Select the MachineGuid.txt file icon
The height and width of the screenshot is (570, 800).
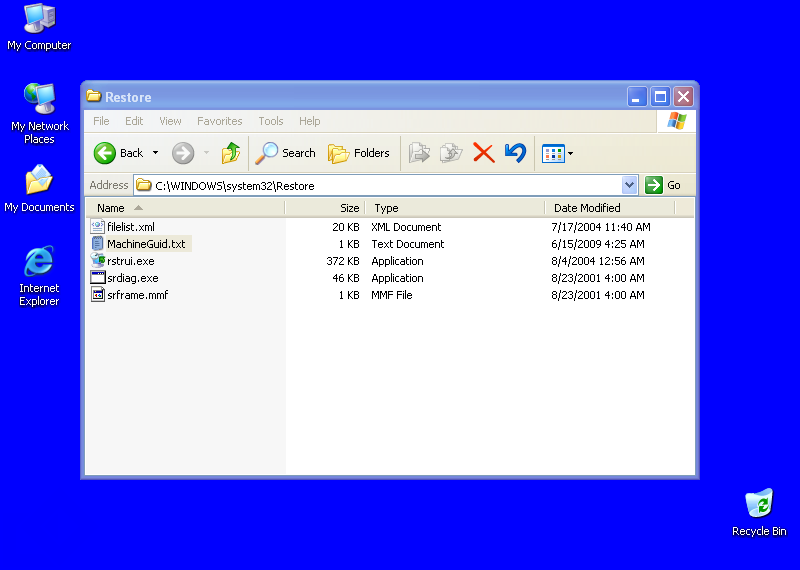pos(97,244)
